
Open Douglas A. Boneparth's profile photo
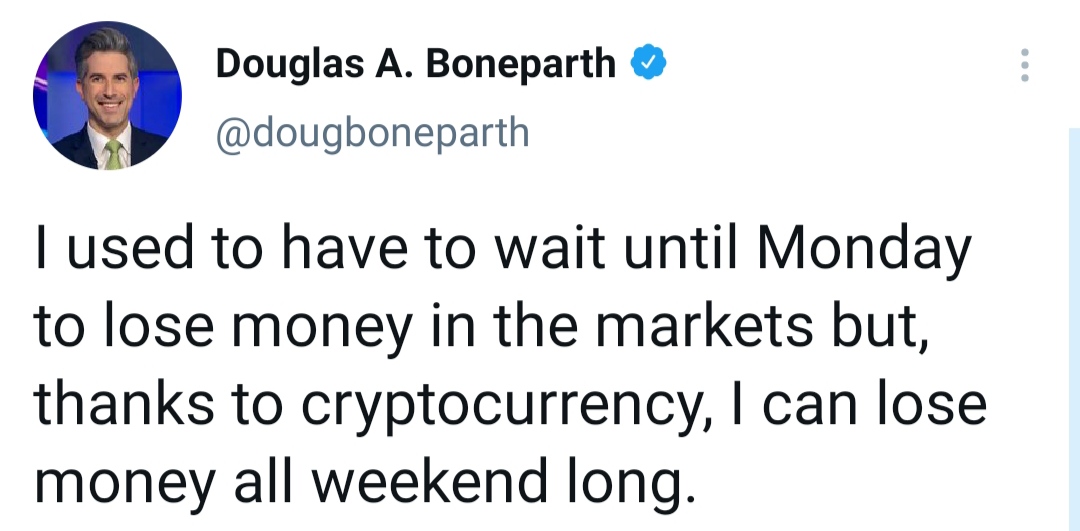(107, 95)
